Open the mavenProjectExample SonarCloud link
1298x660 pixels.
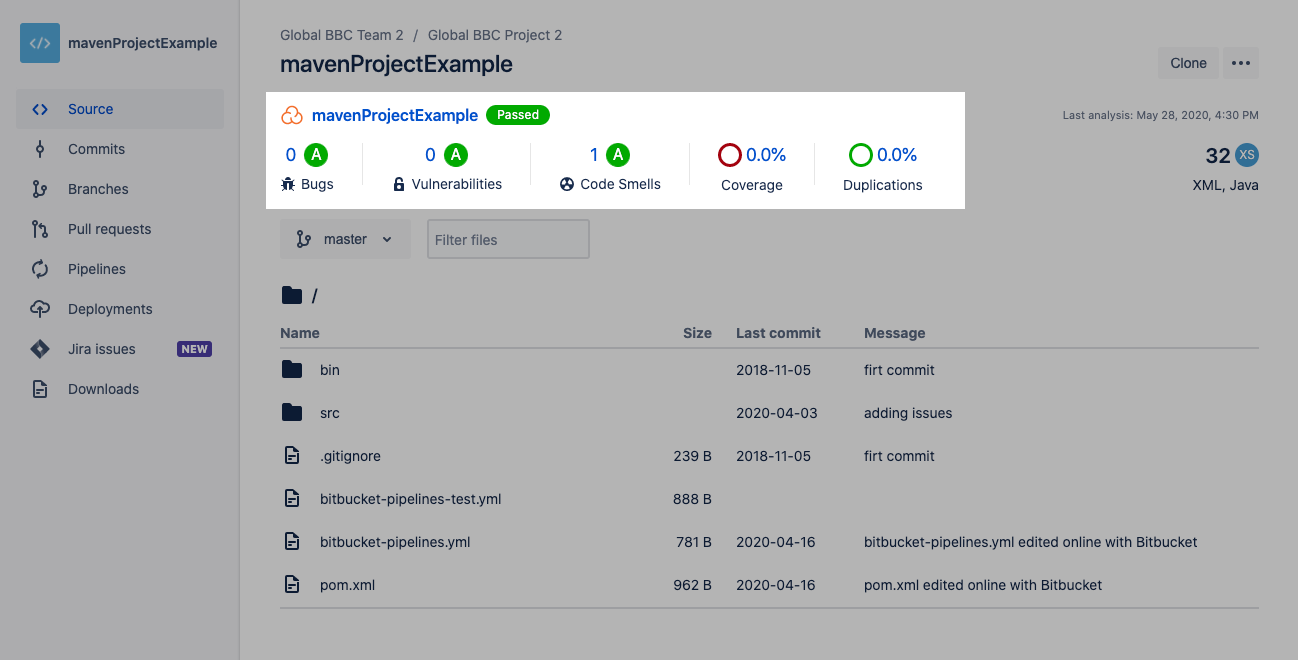(x=395, y=115)
